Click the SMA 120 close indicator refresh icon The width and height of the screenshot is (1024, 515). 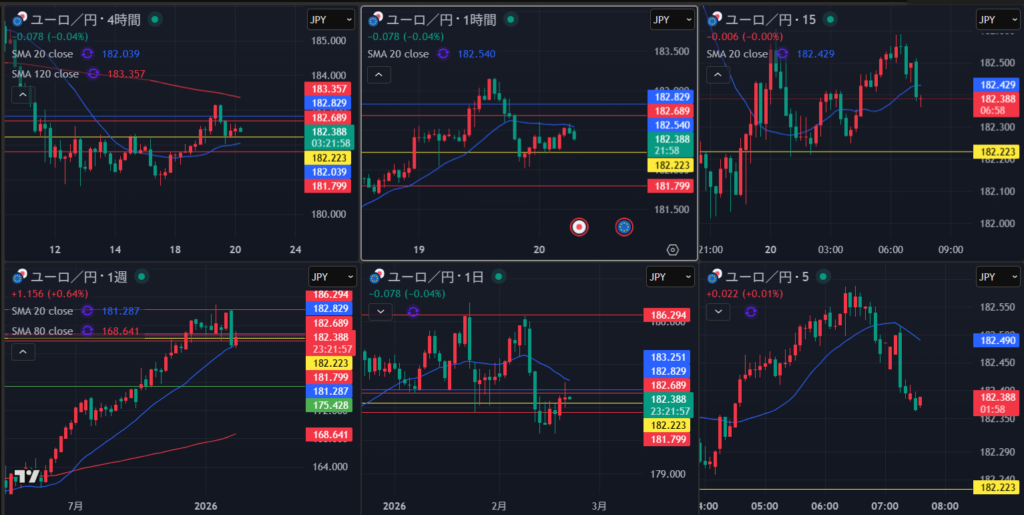tap(93, 73)
